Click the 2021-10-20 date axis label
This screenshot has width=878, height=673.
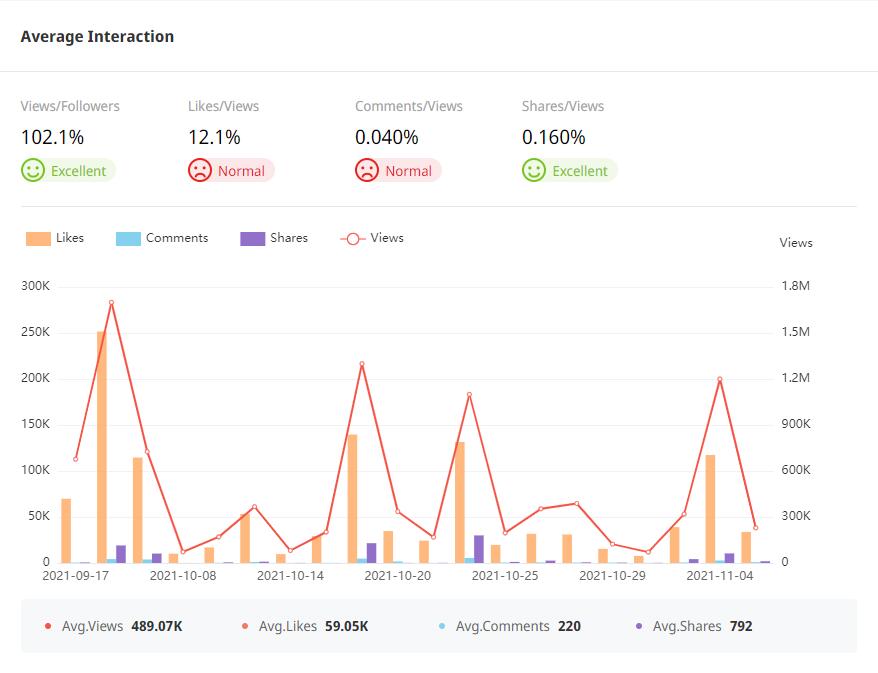(x=398, y=576)
